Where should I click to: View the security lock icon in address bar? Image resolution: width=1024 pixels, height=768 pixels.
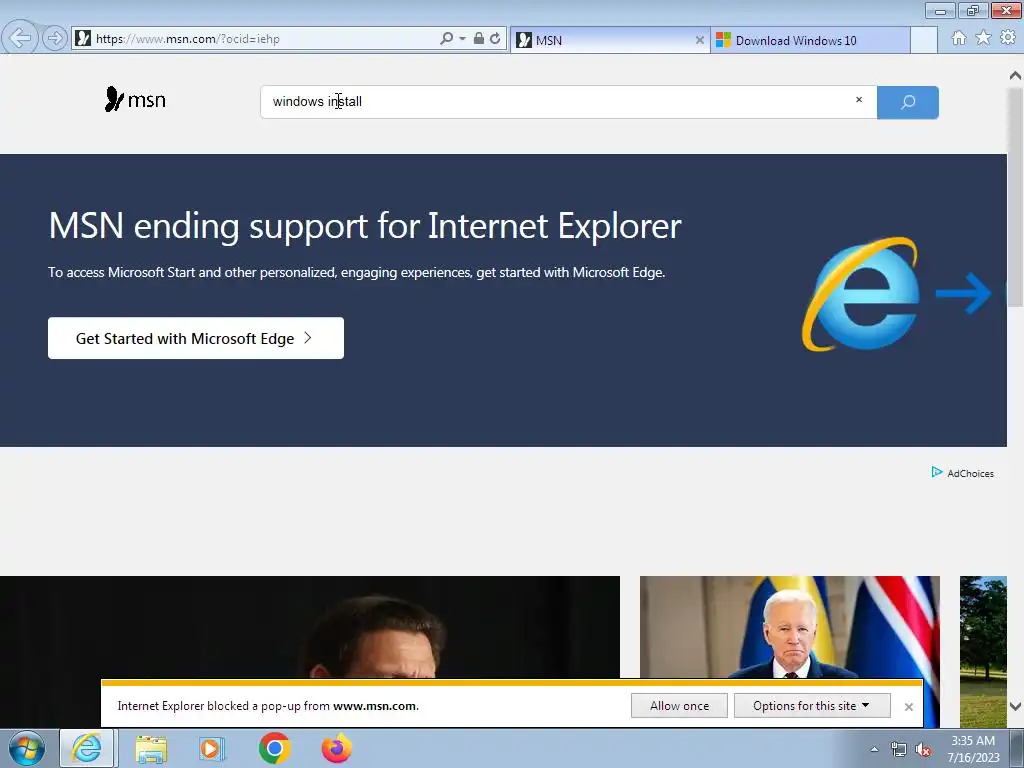[479, 39]
